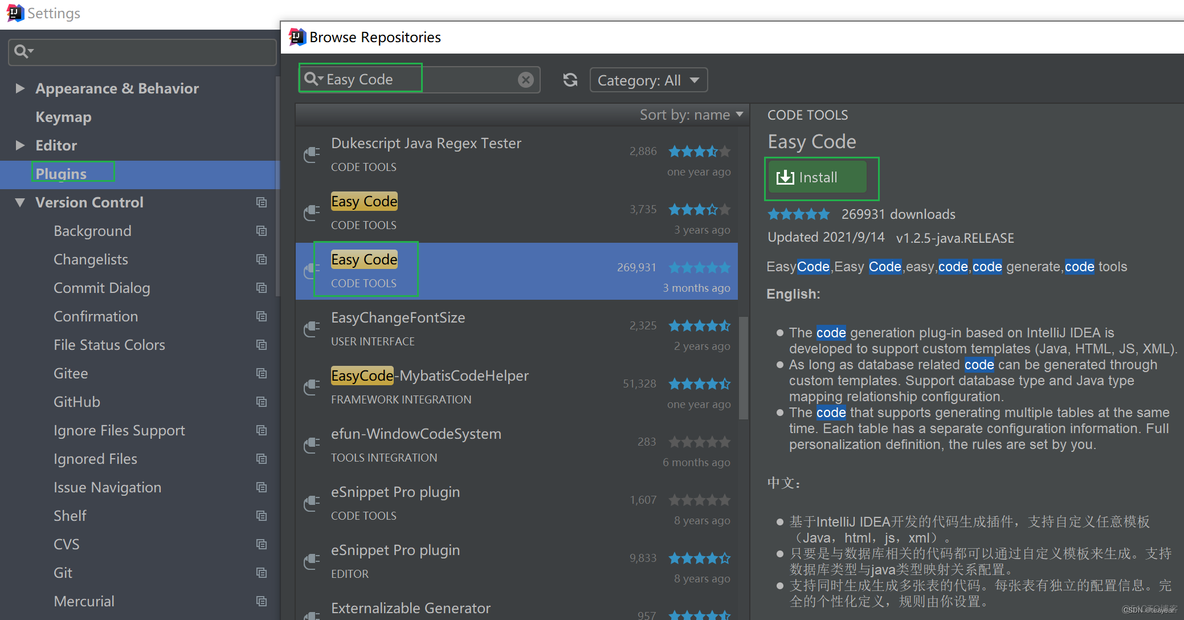Open the Category: All dropdown
The image size is (1184, 620).
pyautogui.click(x=649, y=80)
